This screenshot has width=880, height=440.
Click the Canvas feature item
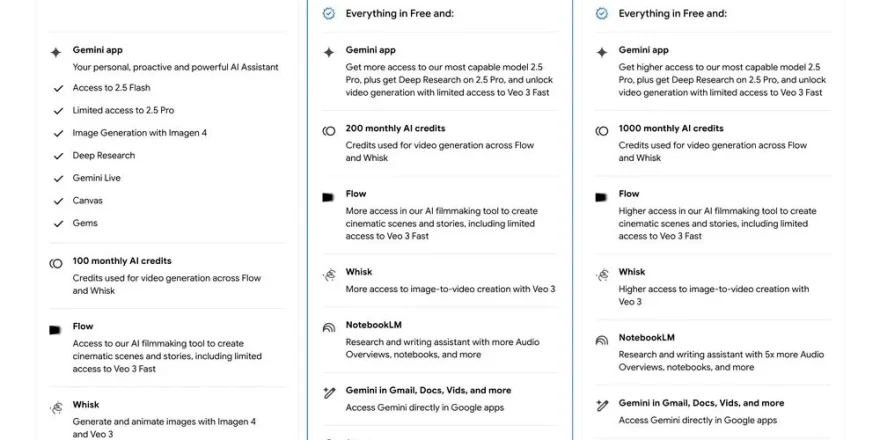[87, 201]
